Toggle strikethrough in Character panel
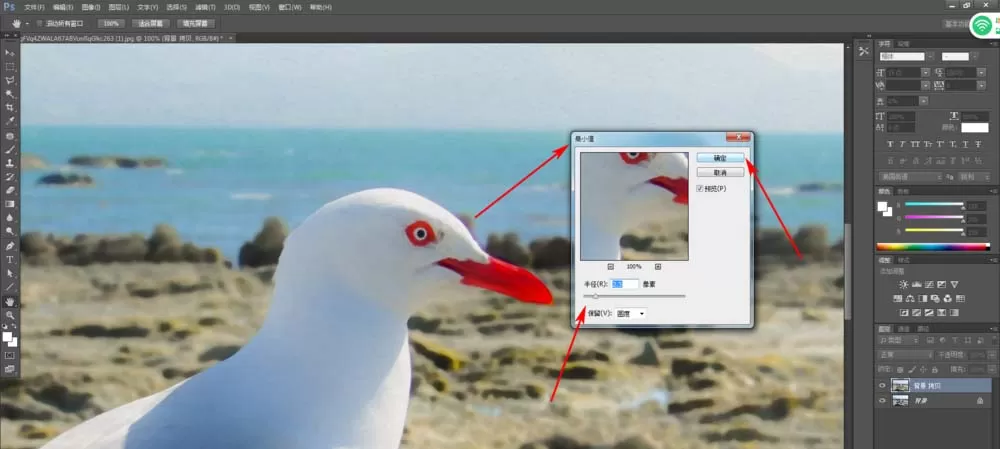 (x=978, y=144)
